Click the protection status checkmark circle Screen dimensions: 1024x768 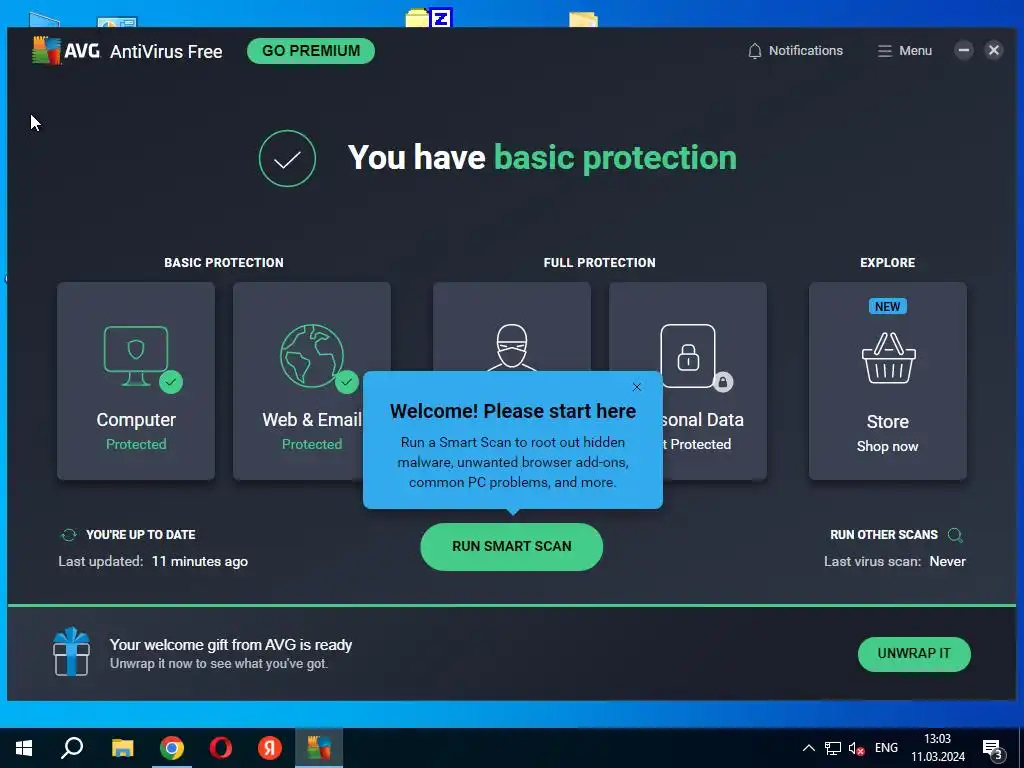coord(287,158)
